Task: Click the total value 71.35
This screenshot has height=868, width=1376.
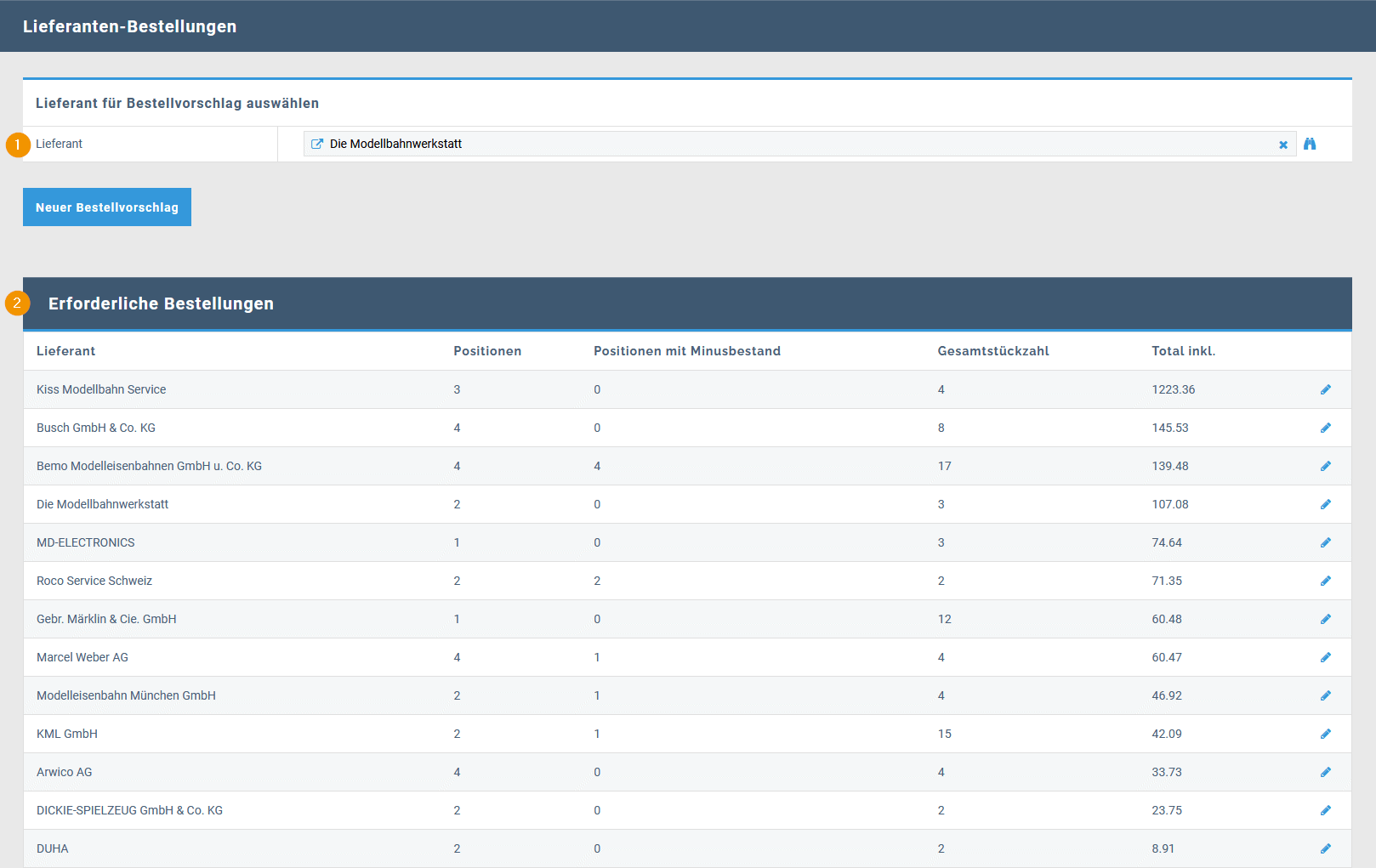Action: [1167, 581]
